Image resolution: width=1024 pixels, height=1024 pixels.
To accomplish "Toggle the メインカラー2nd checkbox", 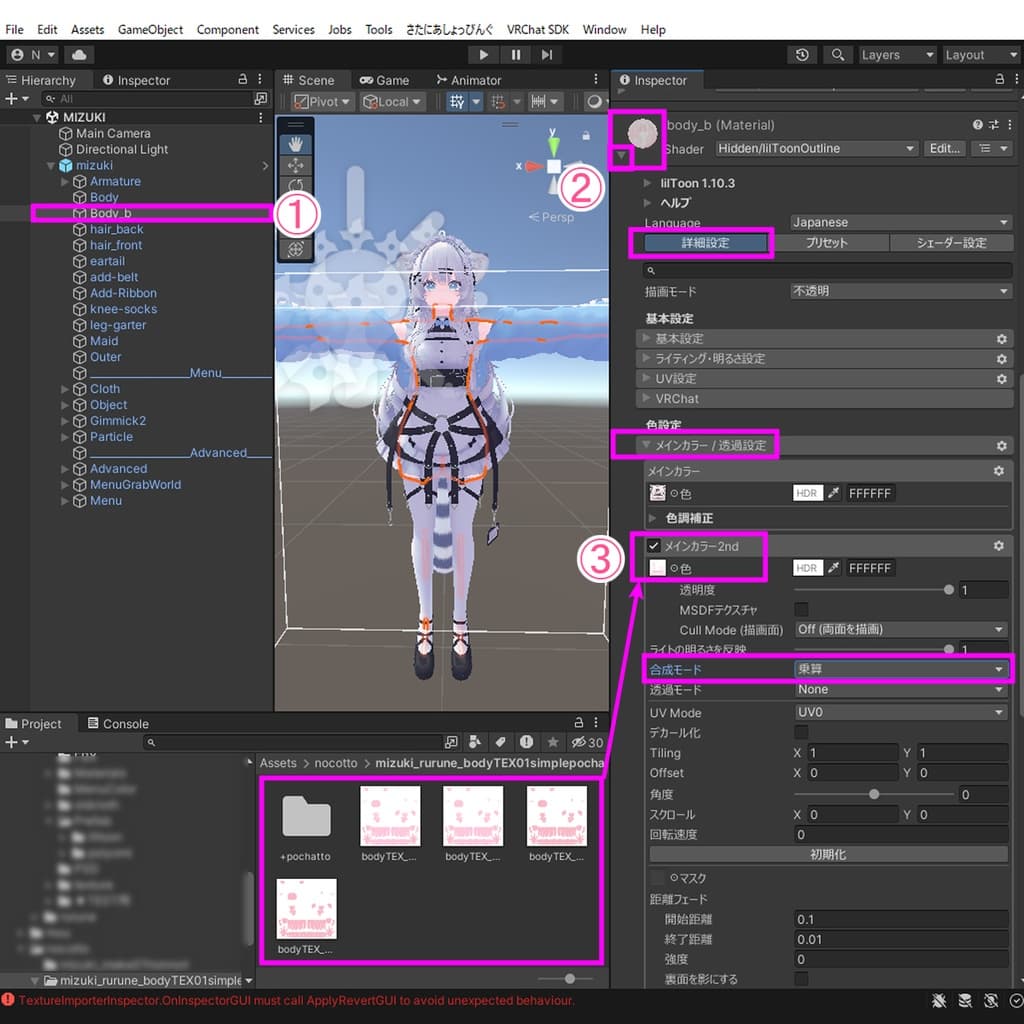I will click(654, 546).
